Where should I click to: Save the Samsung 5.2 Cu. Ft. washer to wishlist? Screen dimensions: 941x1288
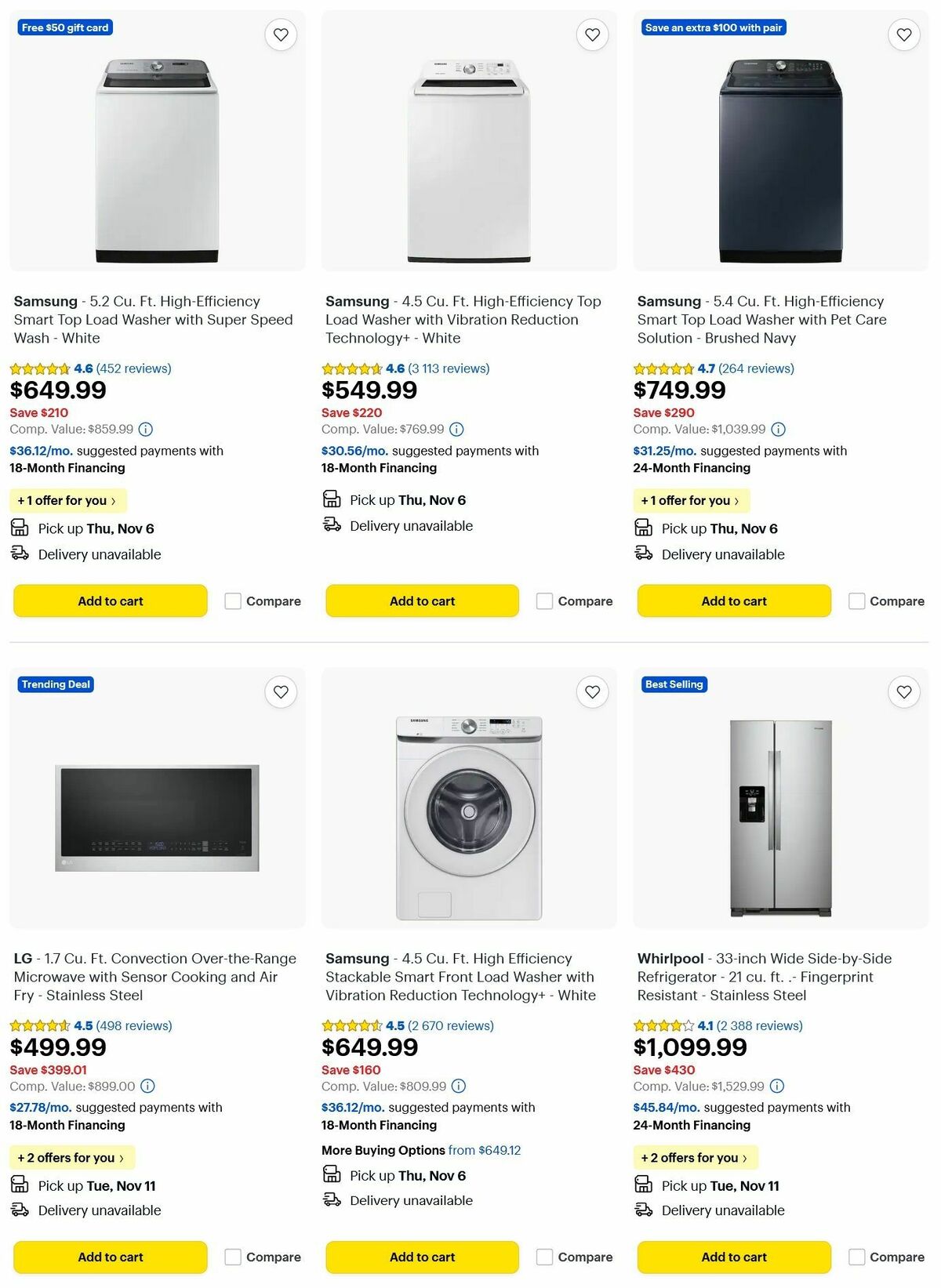(x=281, y=34)
